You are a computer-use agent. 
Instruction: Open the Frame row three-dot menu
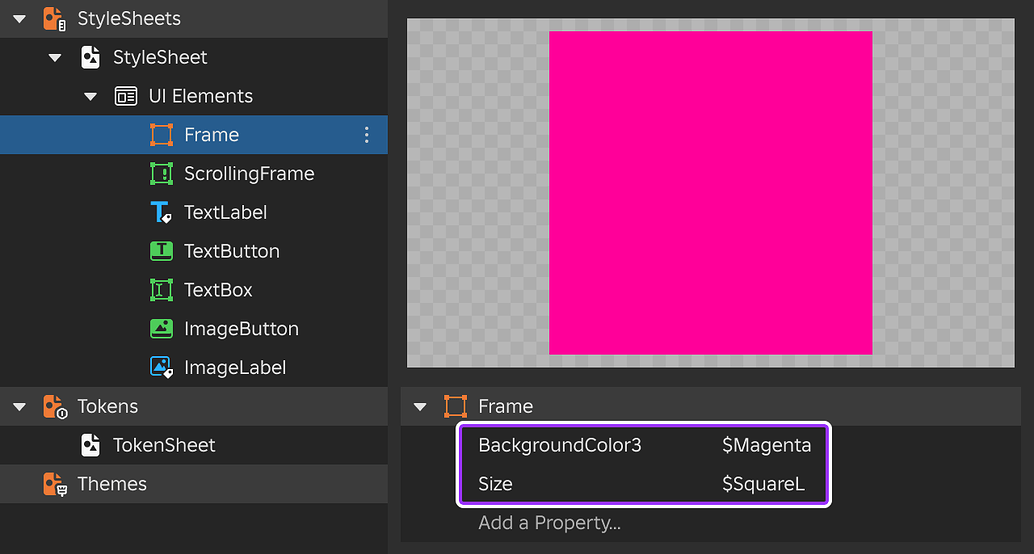coord(367,135)
